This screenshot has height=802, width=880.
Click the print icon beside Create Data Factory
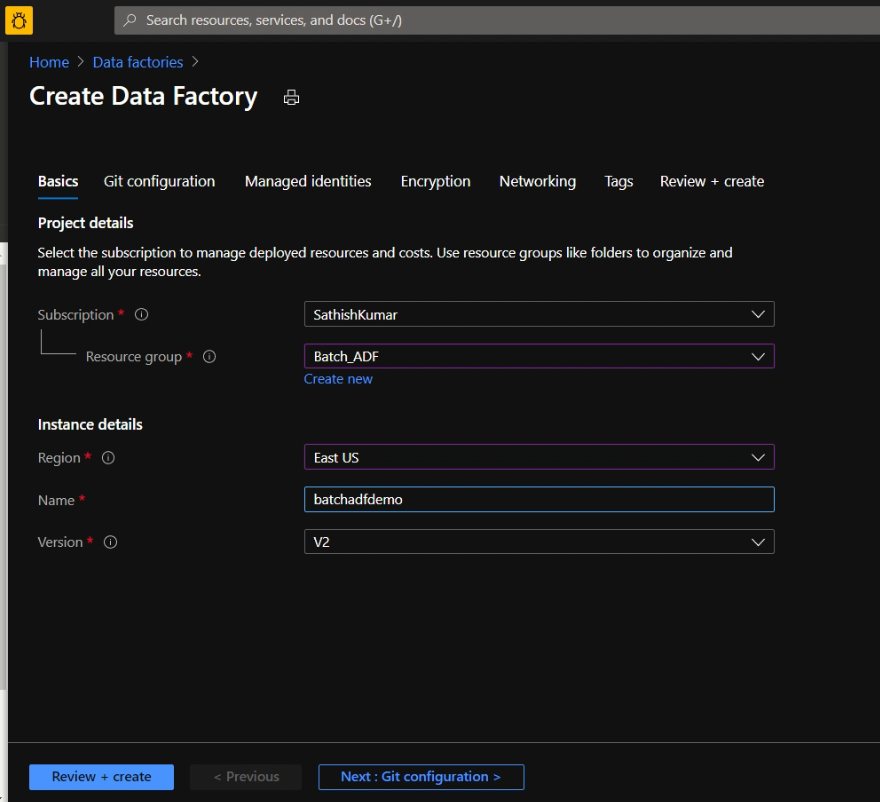click(x=291, y=97)
